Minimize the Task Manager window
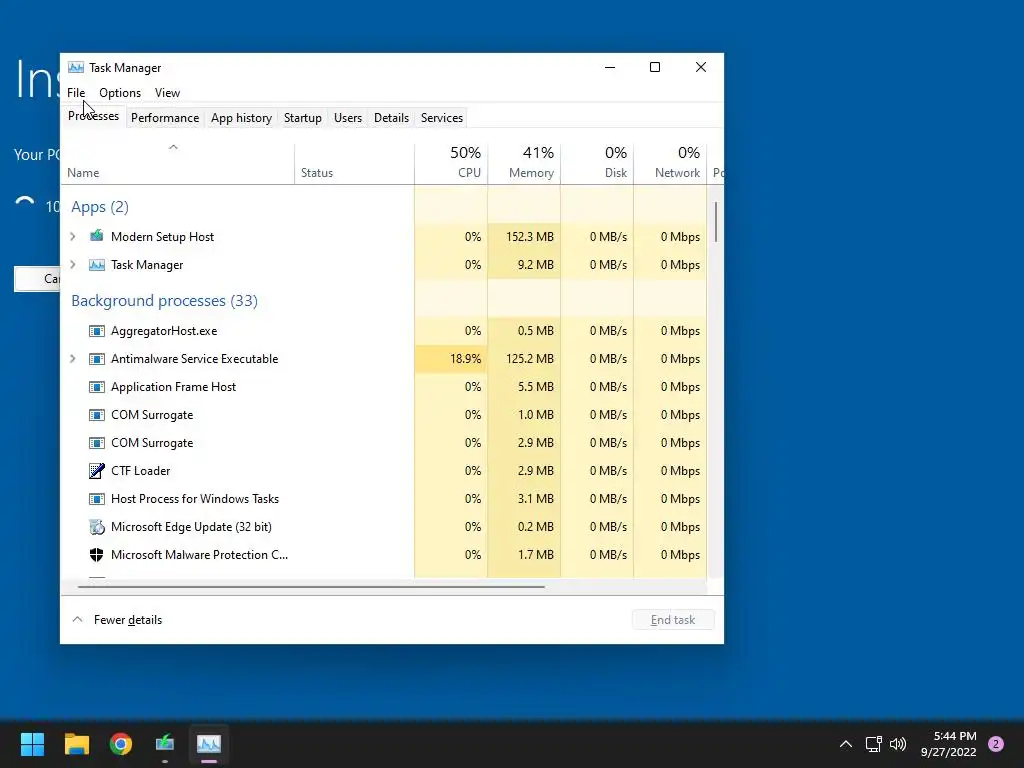Viewport: 1024px width, 768px height. tap(610, 67)
